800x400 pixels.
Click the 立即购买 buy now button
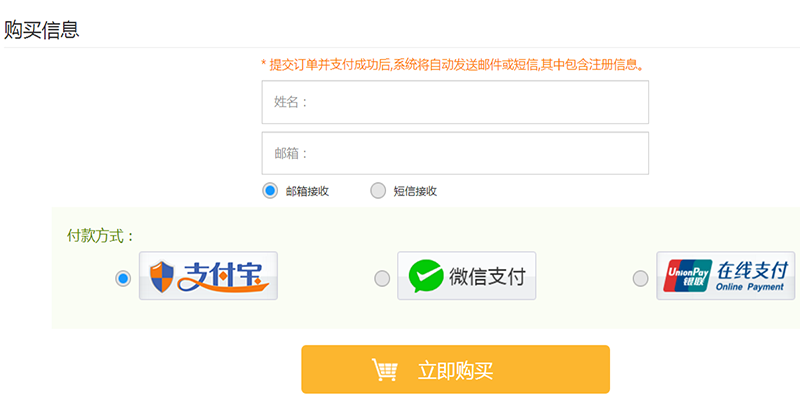(456, 369)
